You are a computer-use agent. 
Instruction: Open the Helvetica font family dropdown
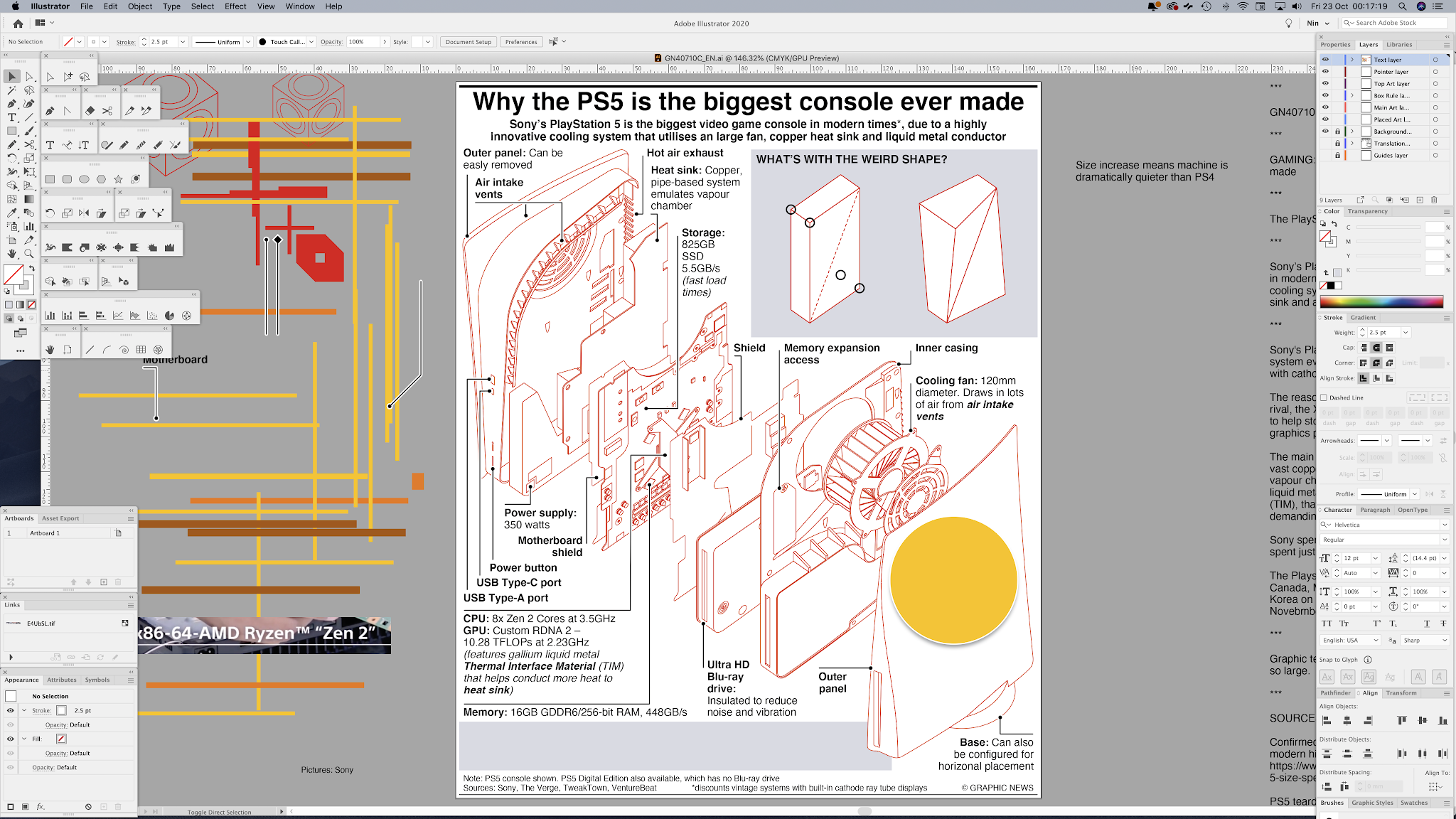click(x=1444, y=525)
